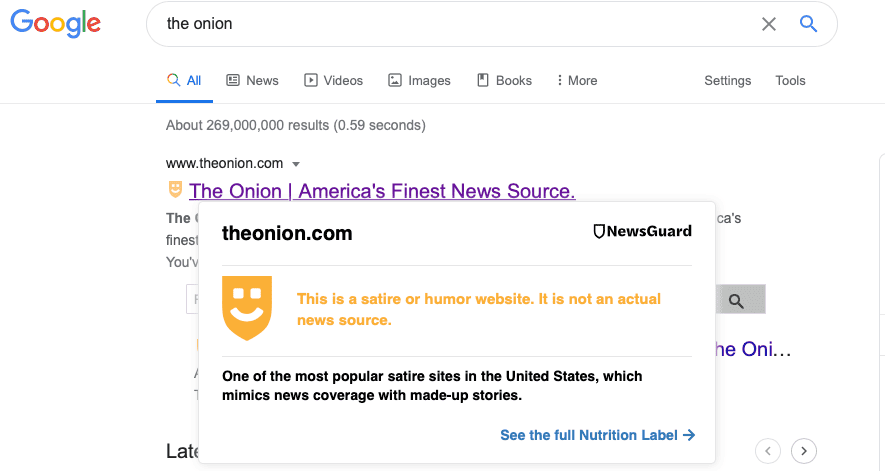The image size is (885, 471).
Task: Click the search input containing 'the onion'
Action: (450, 24)
